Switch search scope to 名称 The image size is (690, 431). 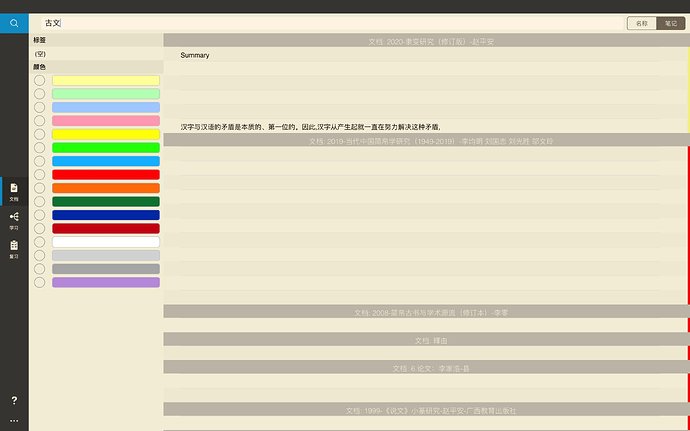642,24
